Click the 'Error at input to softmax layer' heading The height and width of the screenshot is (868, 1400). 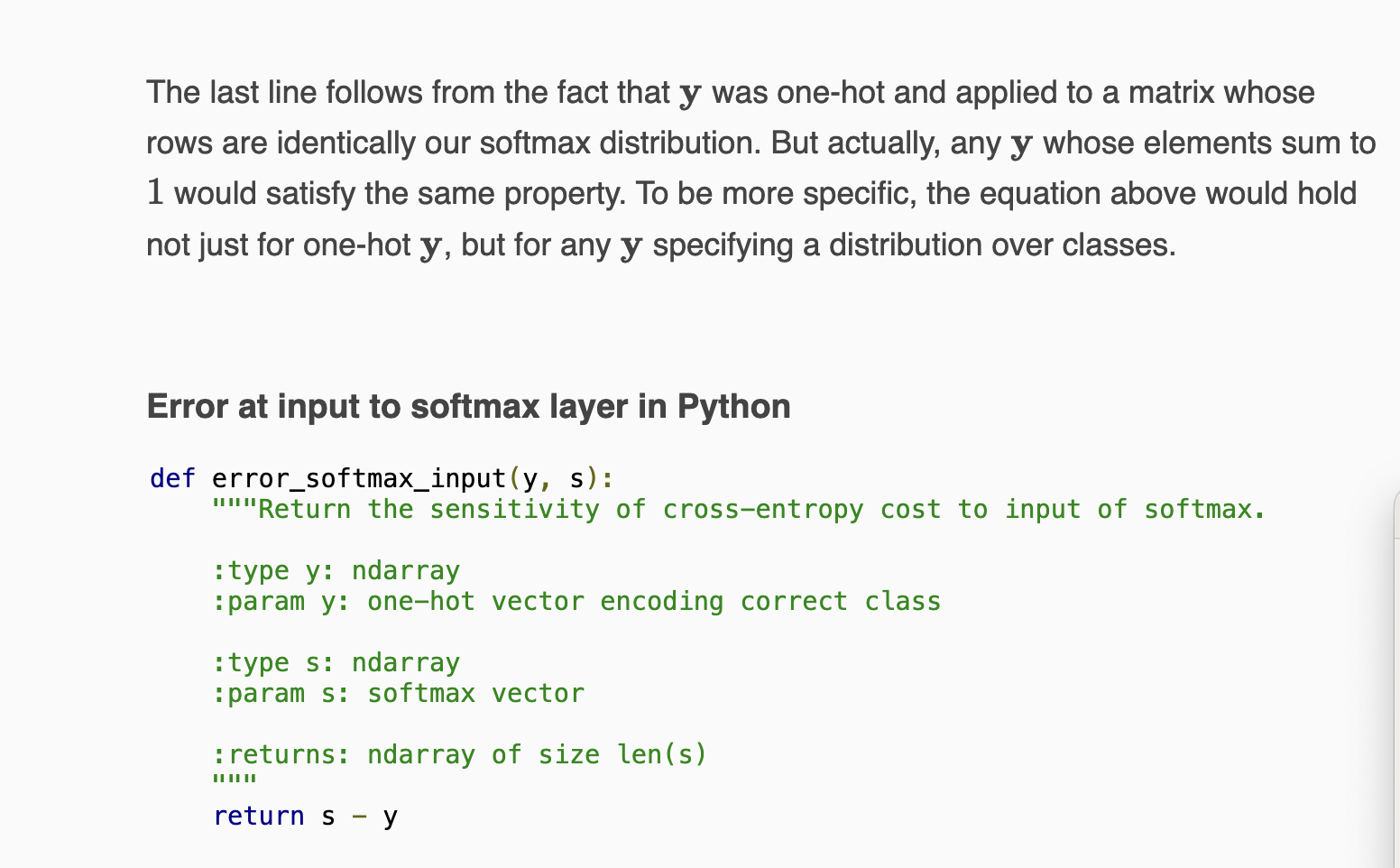468,407
